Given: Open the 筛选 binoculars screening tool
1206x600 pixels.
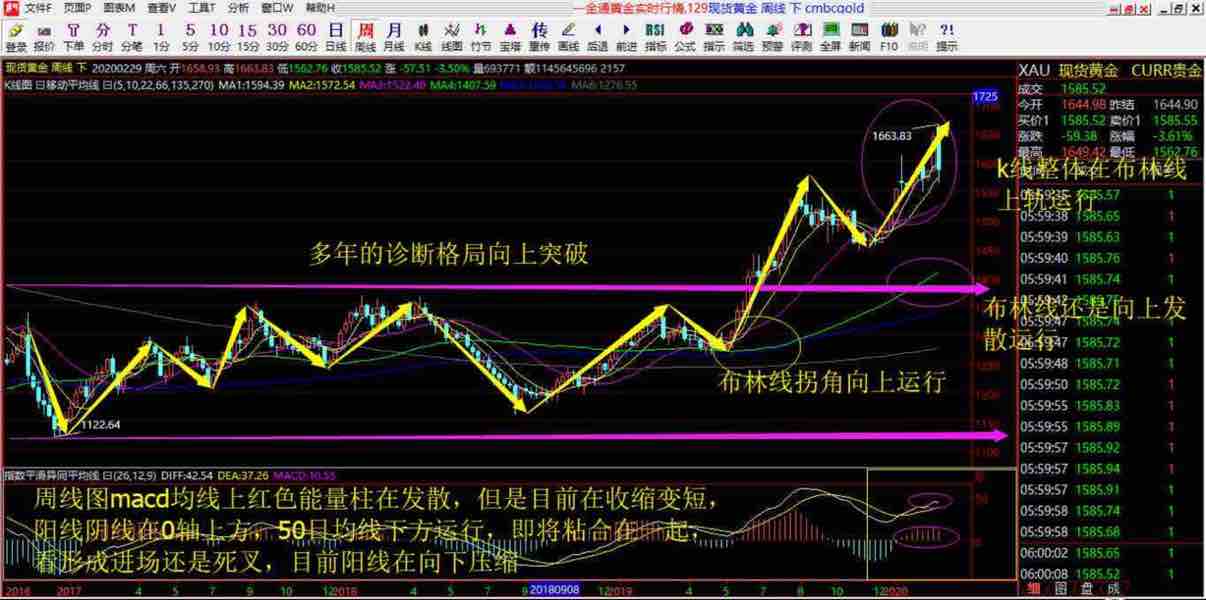Looking at the screenshot, I should 743,37.
